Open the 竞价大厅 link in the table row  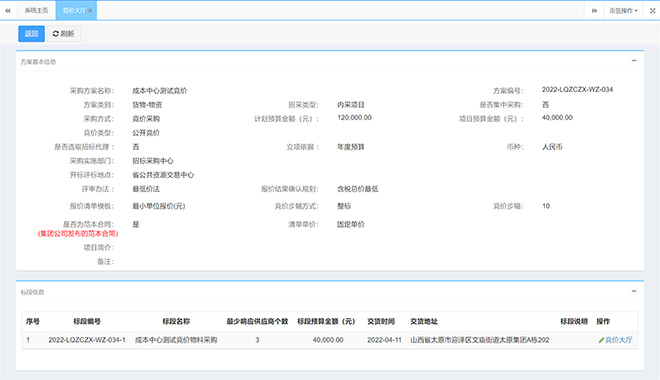tap(618, 340)
